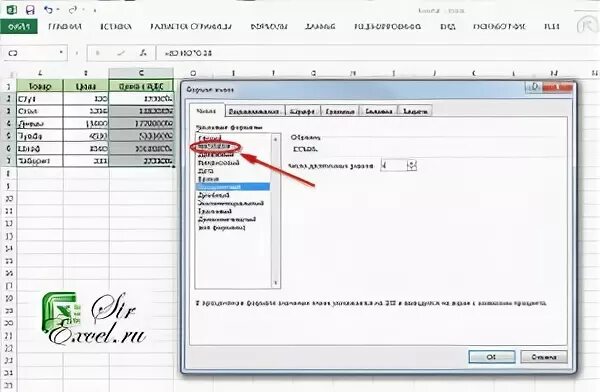This screenshot has width=600, height=392.
Task: Click the decimal places number field
Action: coord(394,165)
